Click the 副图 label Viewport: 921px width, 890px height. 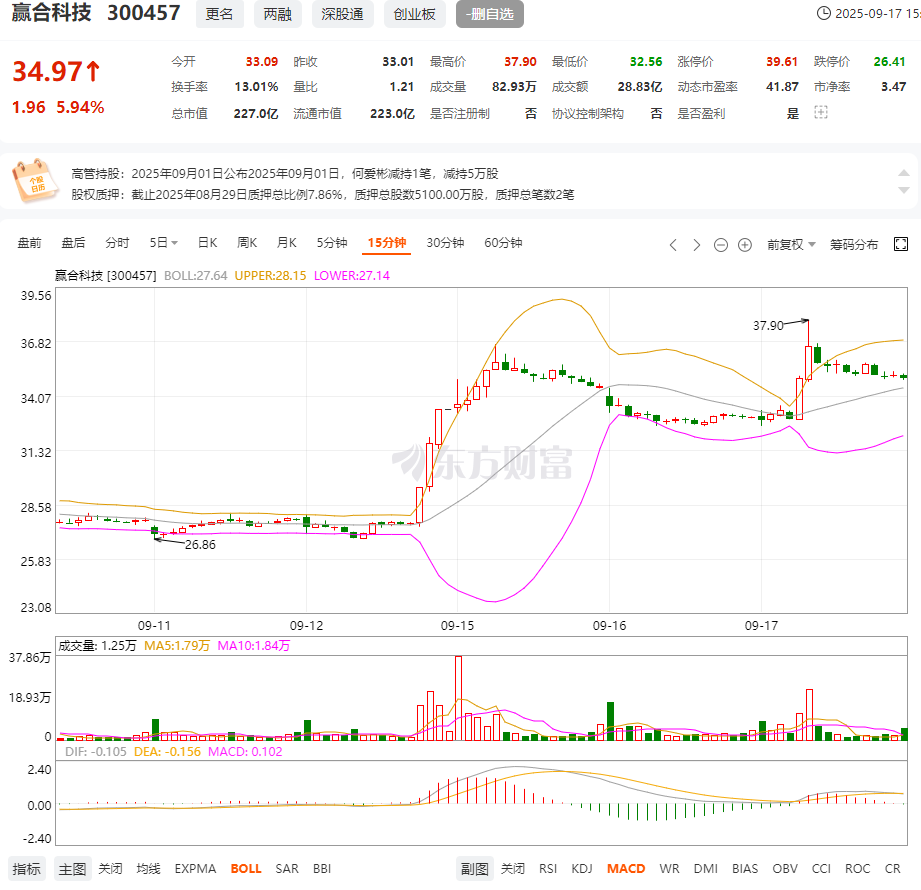tap(475, 869)
